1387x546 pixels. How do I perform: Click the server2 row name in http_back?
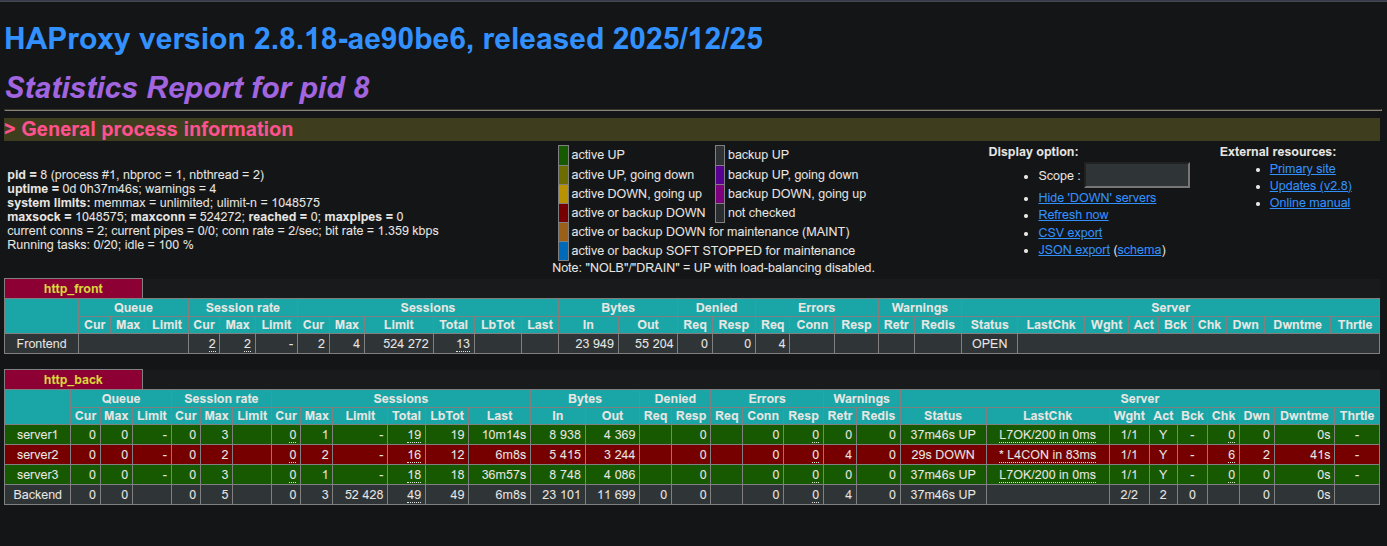pos(37,455)
